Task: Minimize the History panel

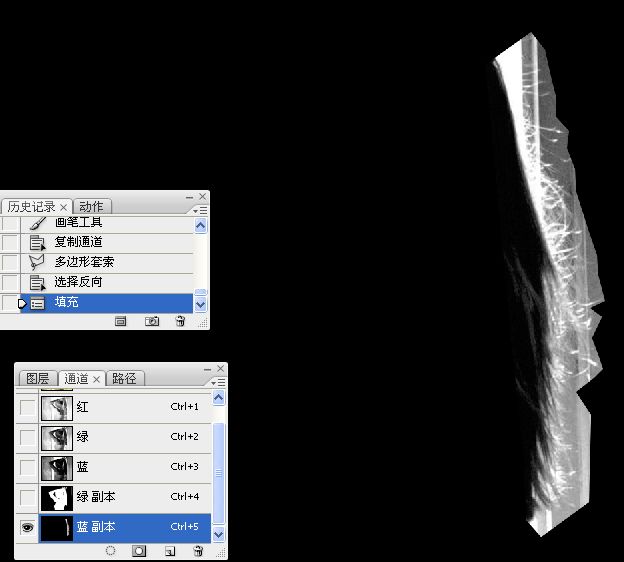Action: tap(189, 197)
